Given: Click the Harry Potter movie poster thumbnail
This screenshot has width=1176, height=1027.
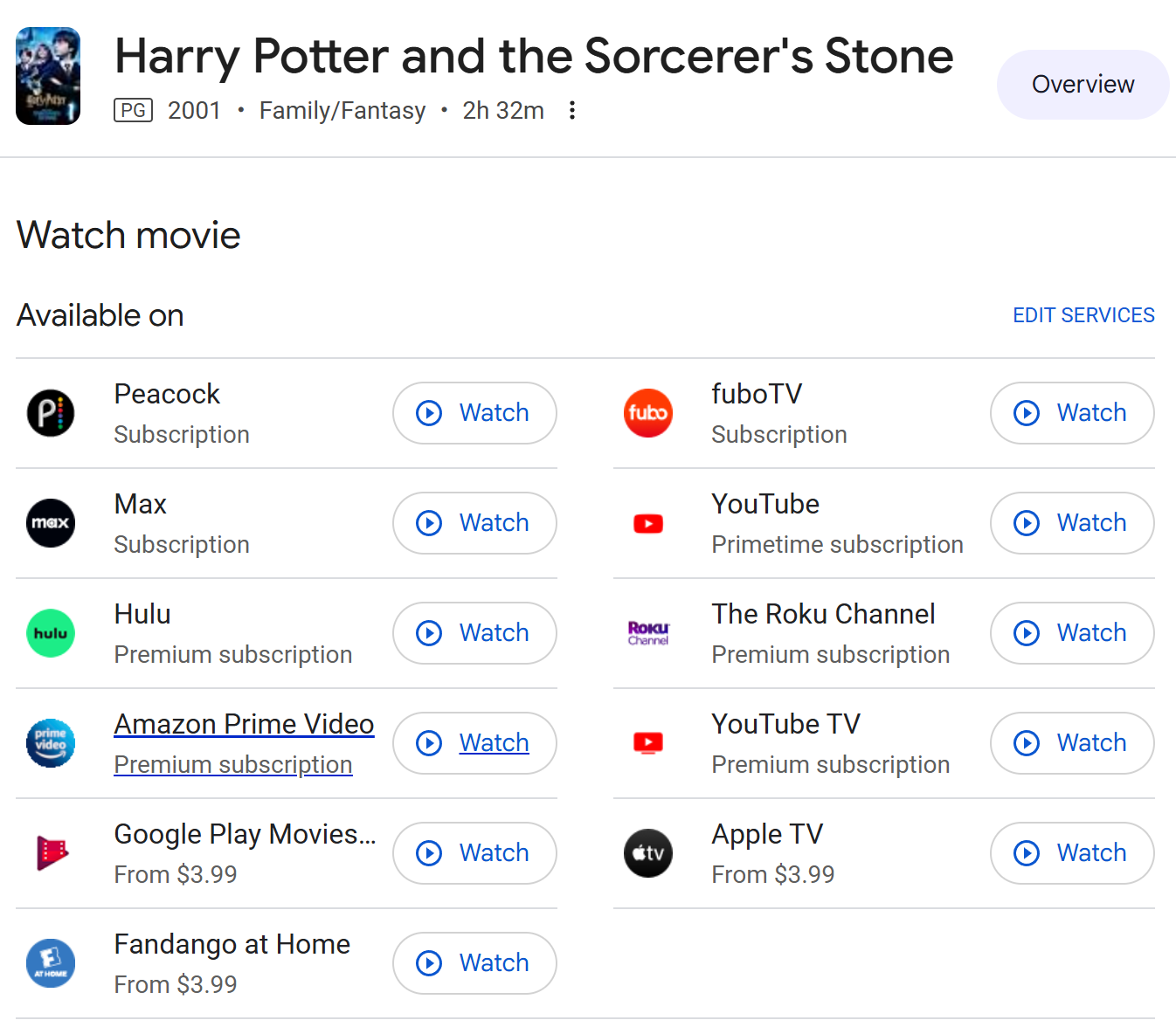Looking at the screenshot, I should (x=48, y=76).
